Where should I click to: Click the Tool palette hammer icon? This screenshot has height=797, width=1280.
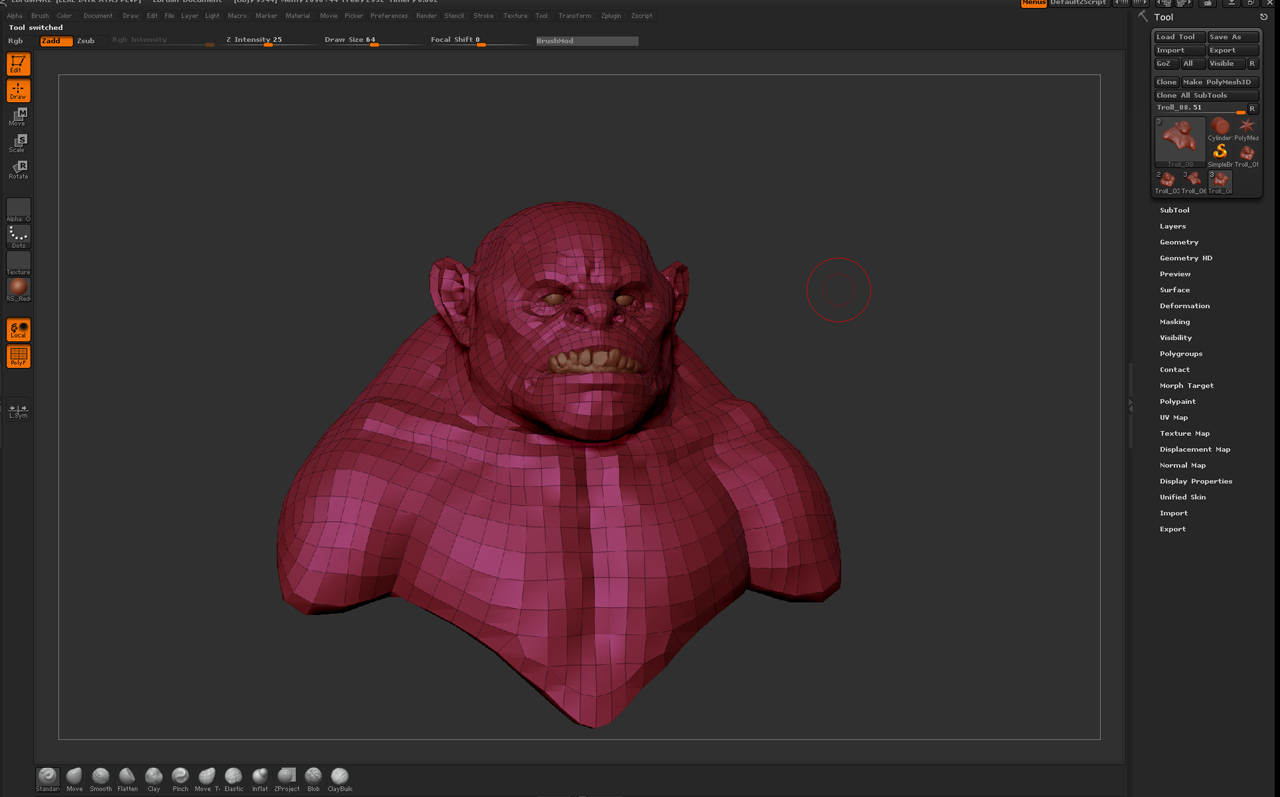1143,17
